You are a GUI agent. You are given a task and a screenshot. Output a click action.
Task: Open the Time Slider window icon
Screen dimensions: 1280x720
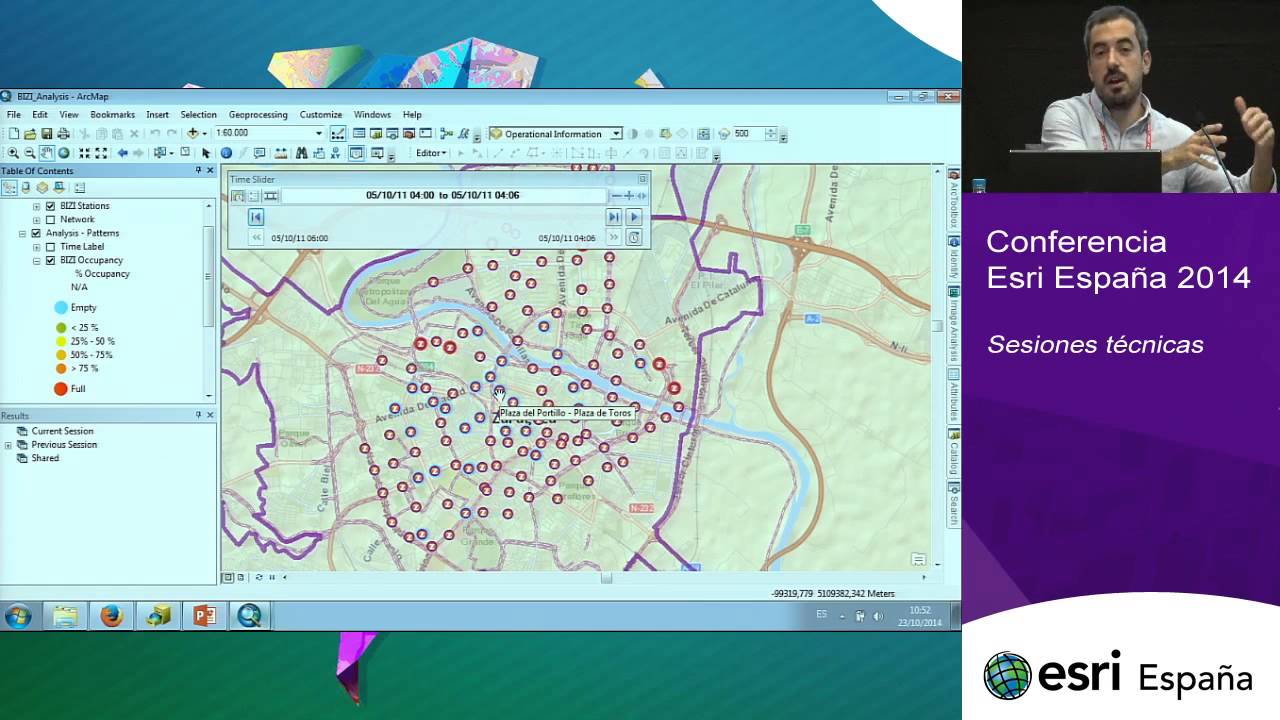(356, 153)
